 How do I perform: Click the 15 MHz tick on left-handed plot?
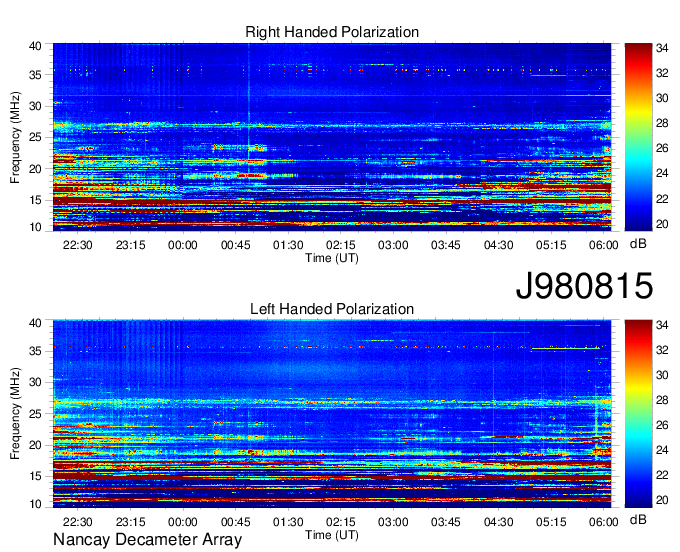(35, 476)
